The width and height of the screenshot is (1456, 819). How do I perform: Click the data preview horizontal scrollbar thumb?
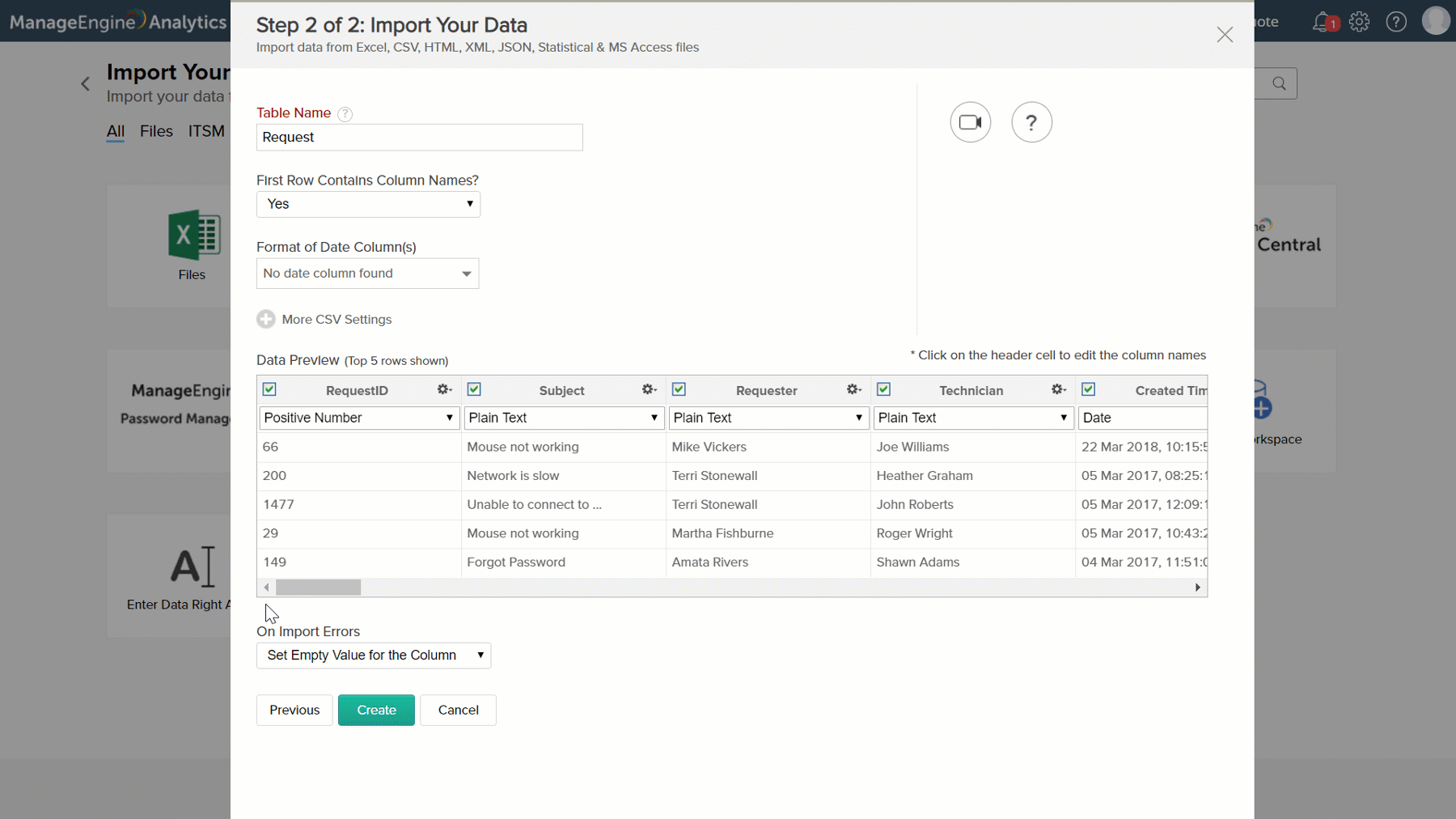click(318, 588)
